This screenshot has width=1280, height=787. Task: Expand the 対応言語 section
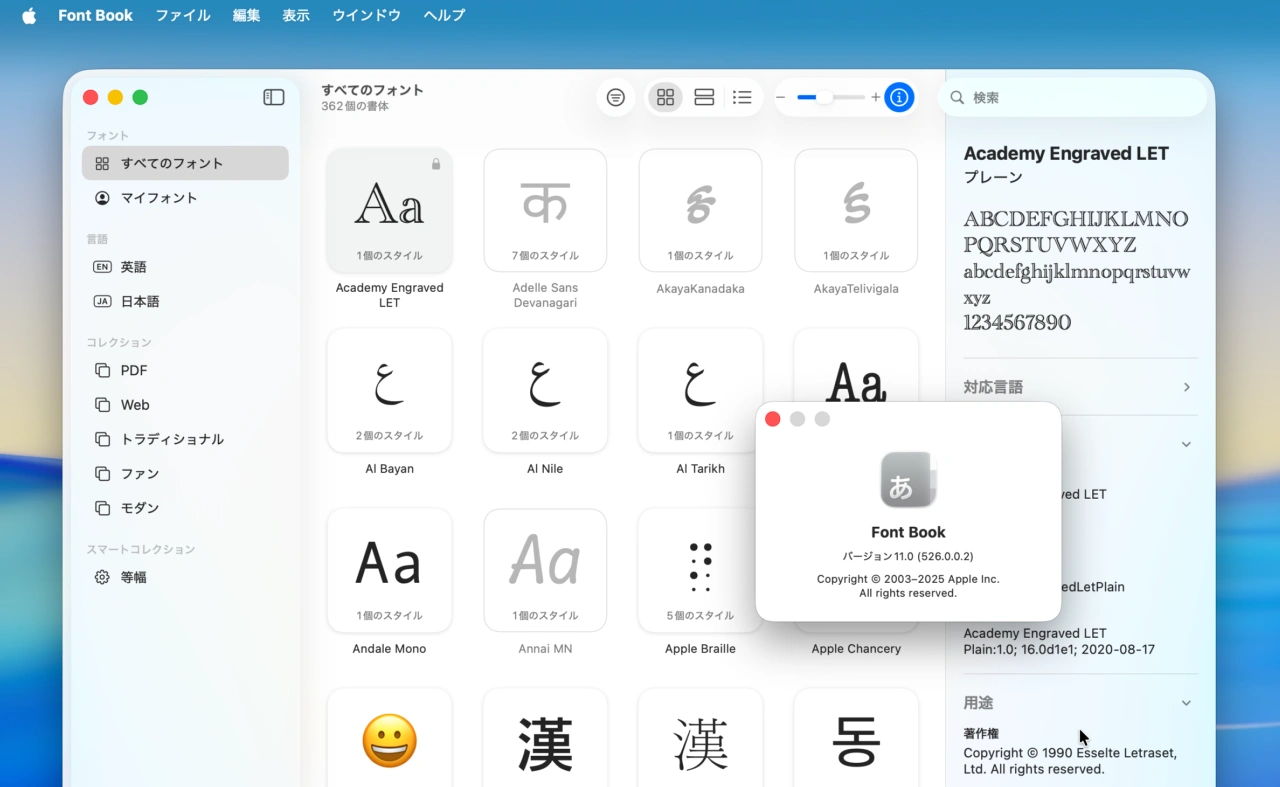tap(1186, 386)
